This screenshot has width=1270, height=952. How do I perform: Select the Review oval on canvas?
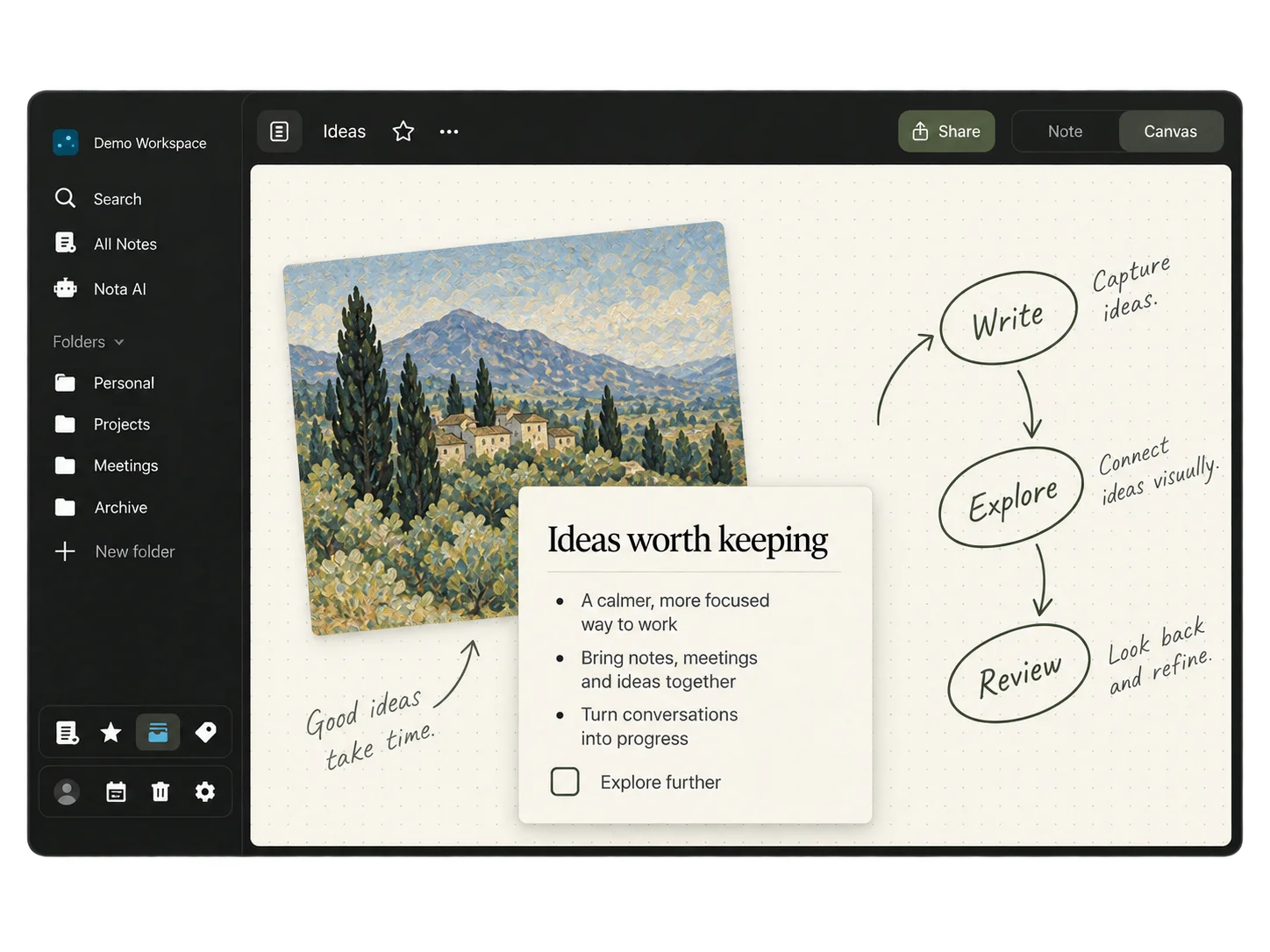(1019, 674)
